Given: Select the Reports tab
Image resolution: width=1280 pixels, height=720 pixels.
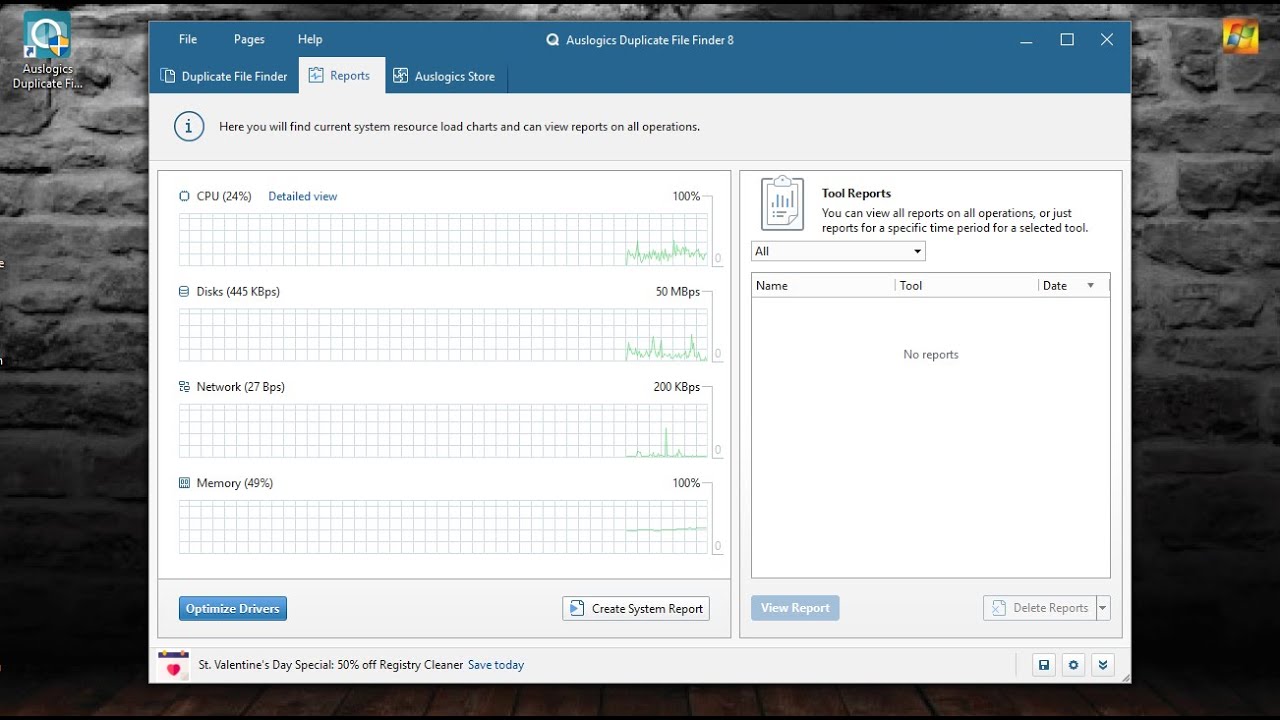Looking at the screenshot, I should (x=341, y=76).
